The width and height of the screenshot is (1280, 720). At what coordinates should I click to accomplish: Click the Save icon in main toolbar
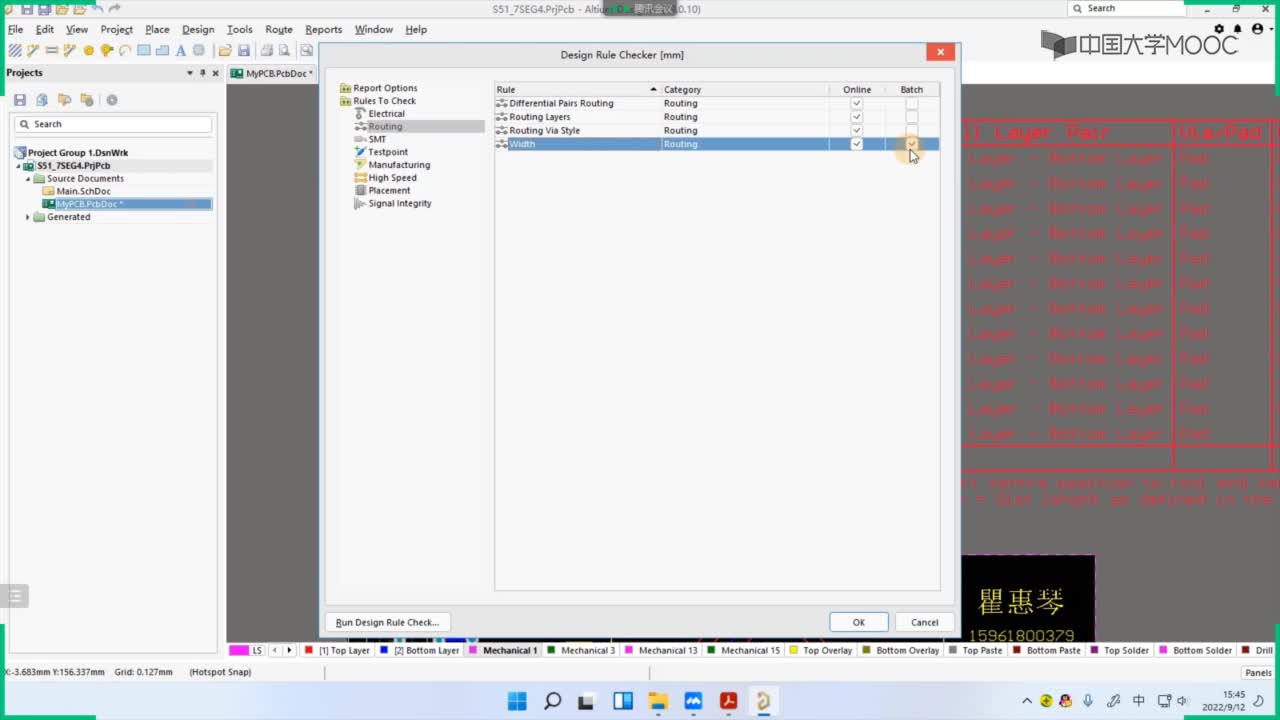243,50
